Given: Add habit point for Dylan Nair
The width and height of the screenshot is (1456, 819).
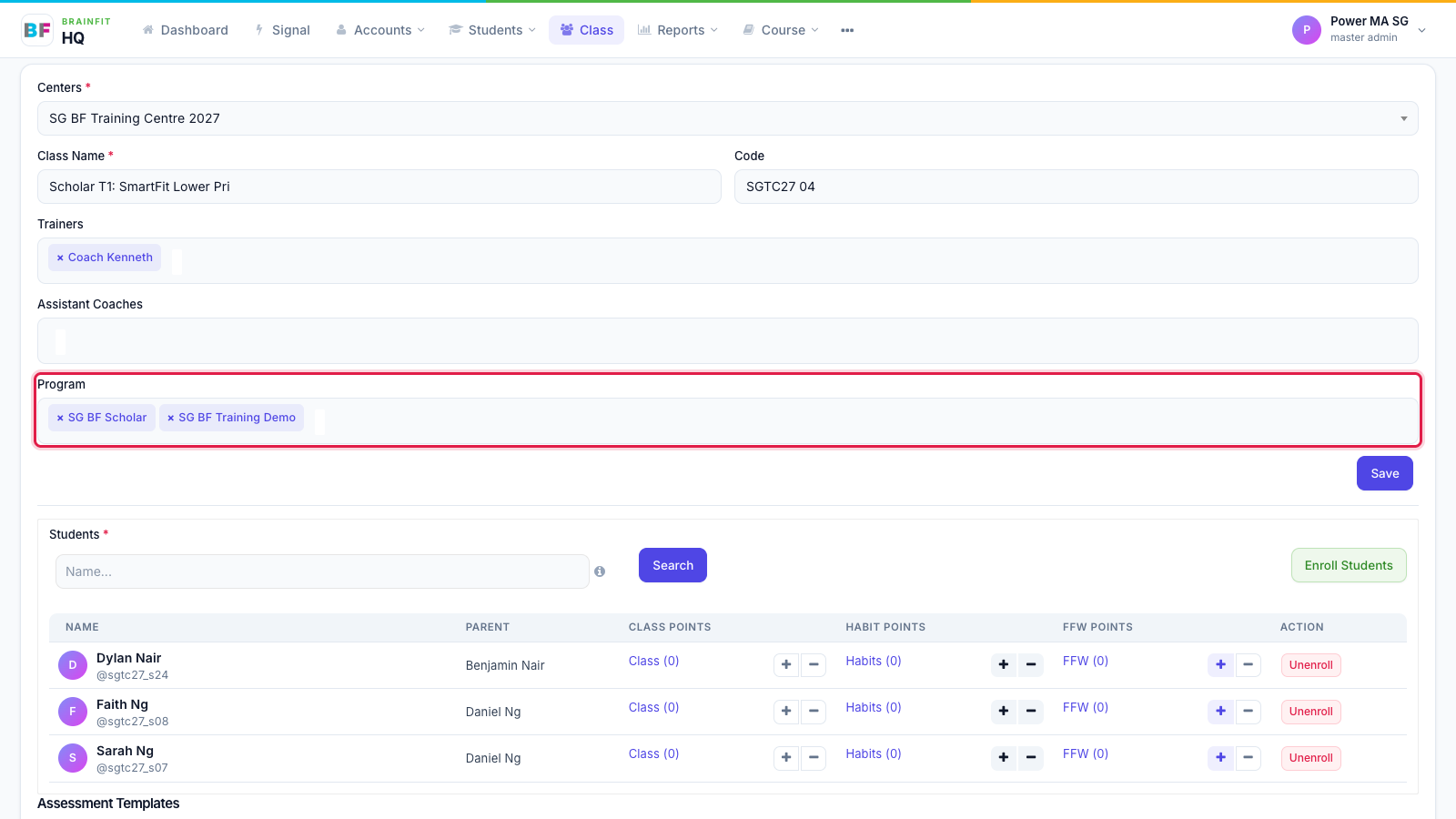Looking at the screenshot, I should pos(1004,664).
